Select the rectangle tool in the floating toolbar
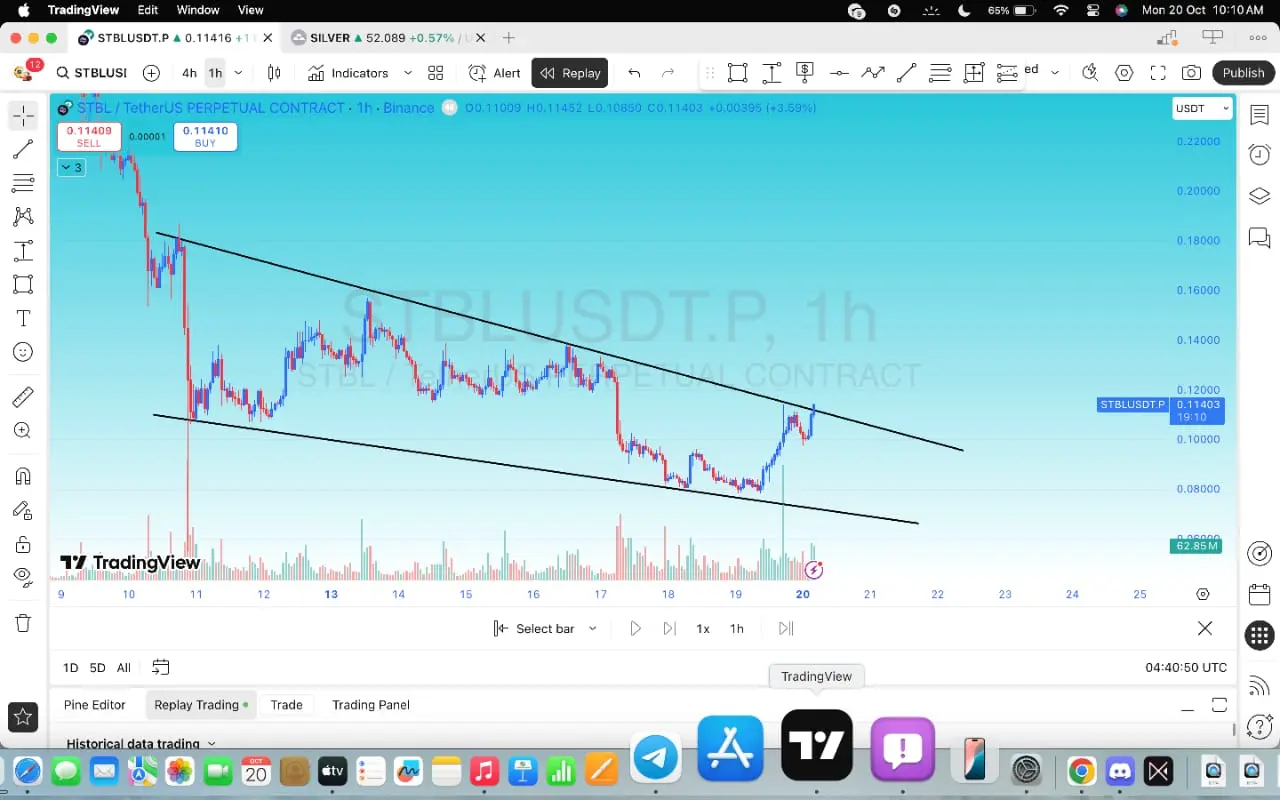This screenshot has width=1280, height=800. (x=737, y=72)
